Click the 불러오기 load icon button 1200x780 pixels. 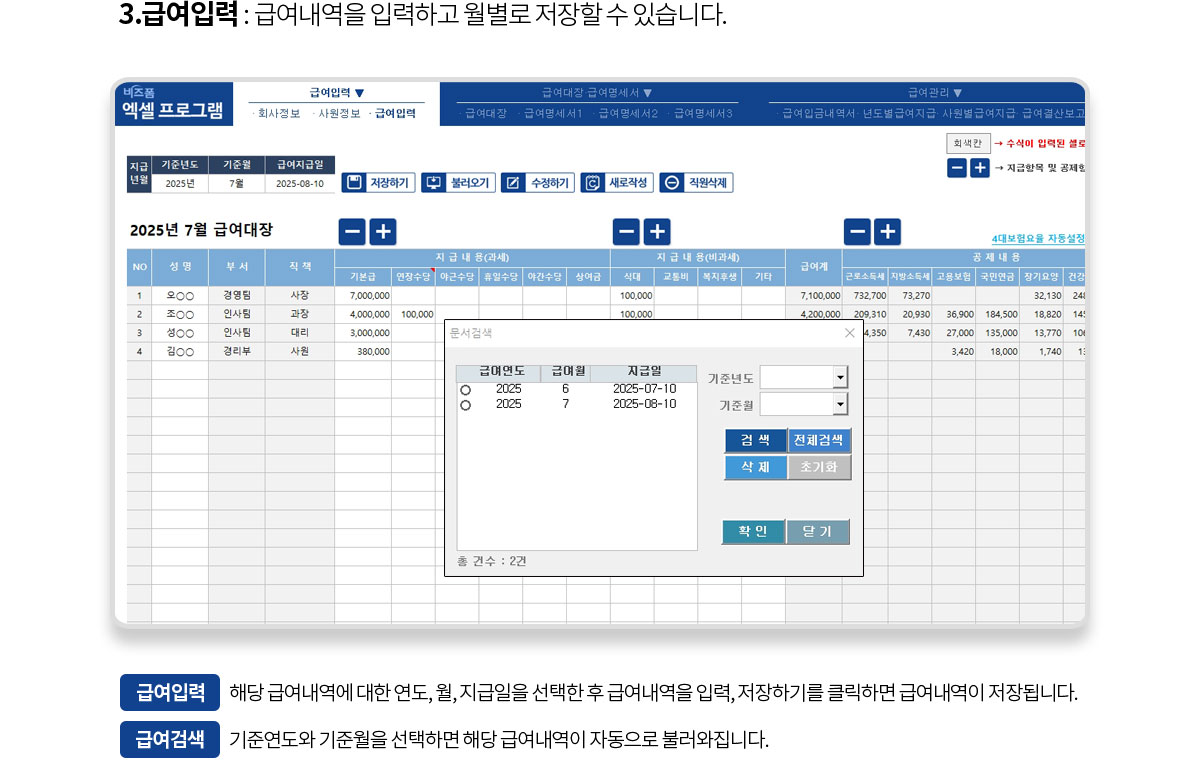(433, 183)
